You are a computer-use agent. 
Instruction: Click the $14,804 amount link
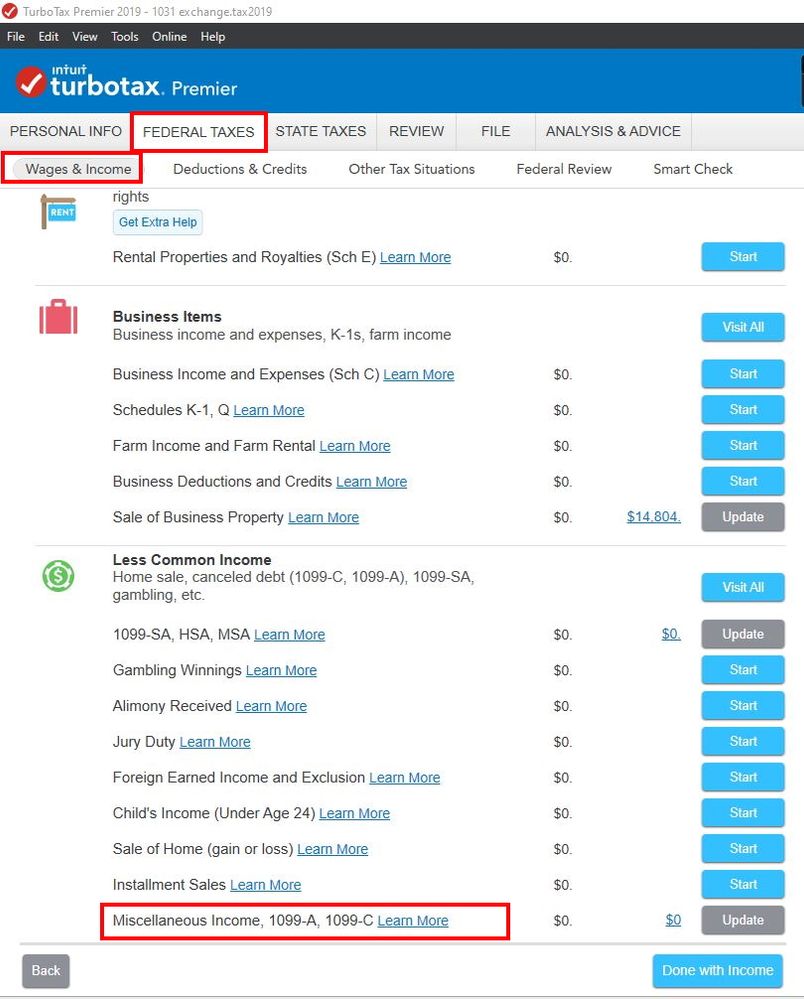pyautogui.click(x=654, y=517)
